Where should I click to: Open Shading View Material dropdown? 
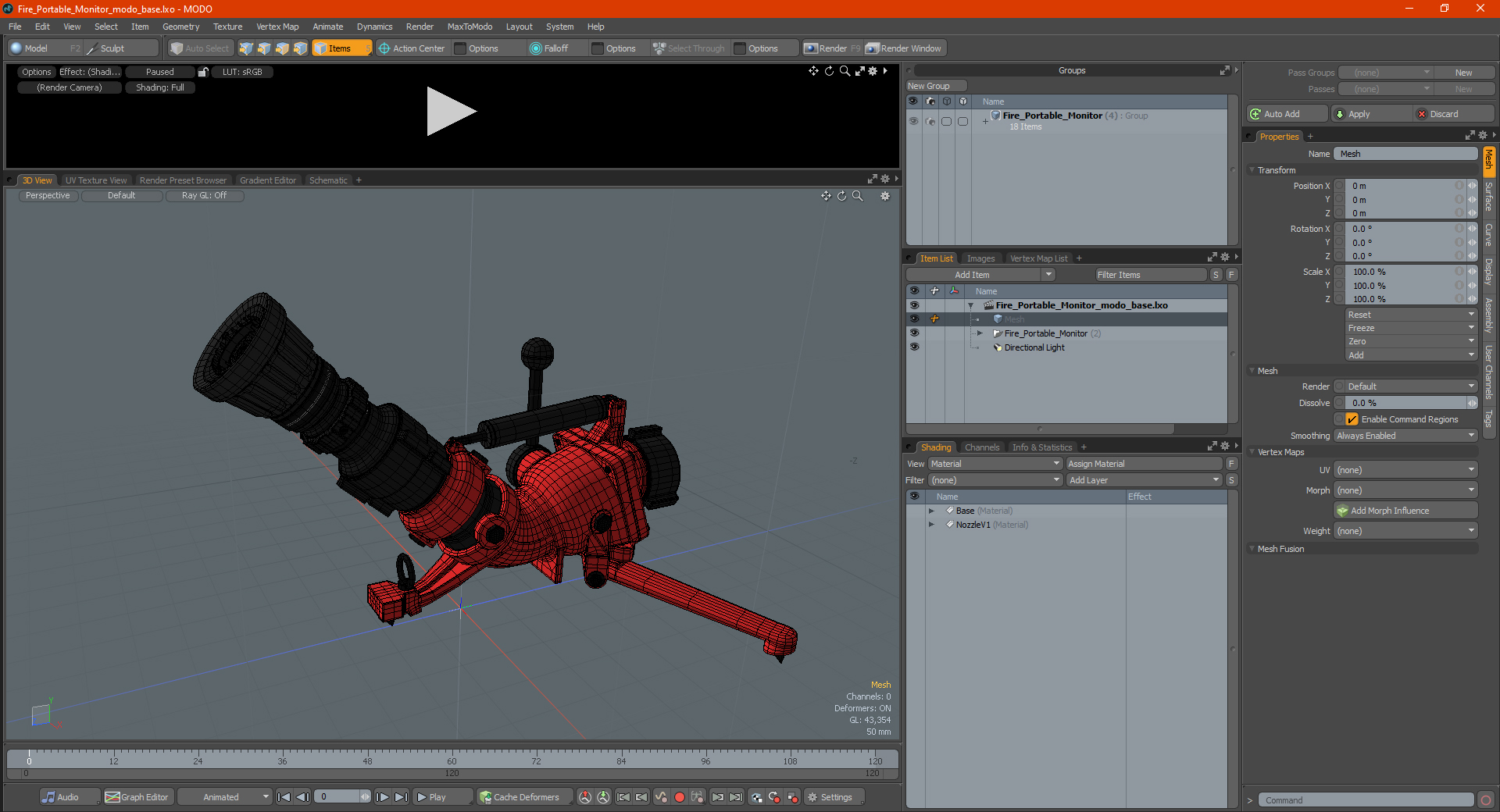click(995, 464)
